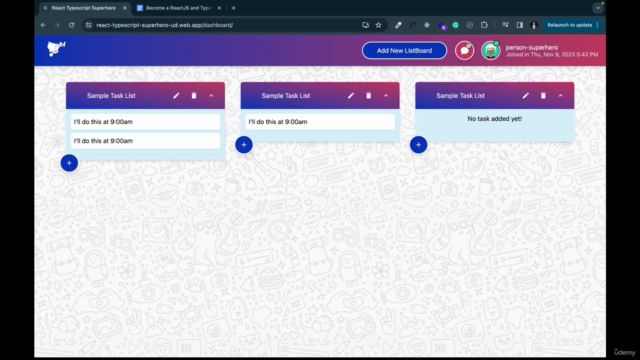Open the font identifier extension icon

pos(413,25)
